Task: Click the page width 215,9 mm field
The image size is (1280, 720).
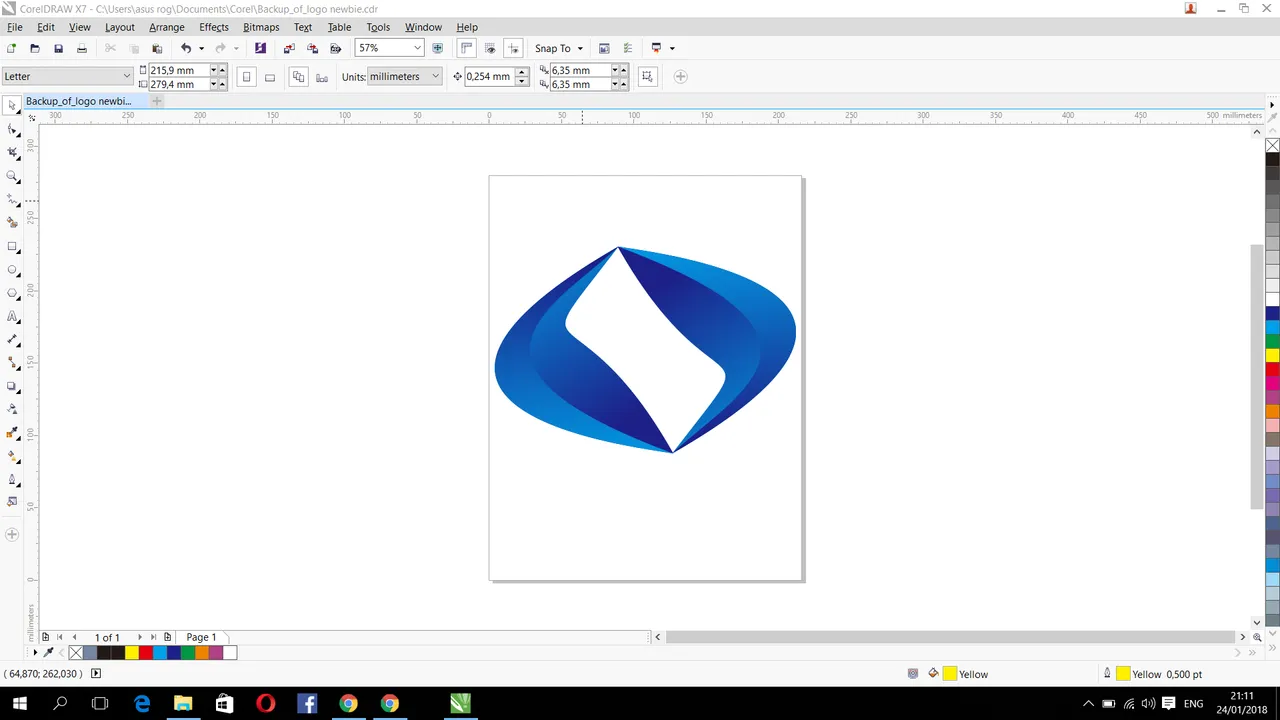Action: [178, 70]
